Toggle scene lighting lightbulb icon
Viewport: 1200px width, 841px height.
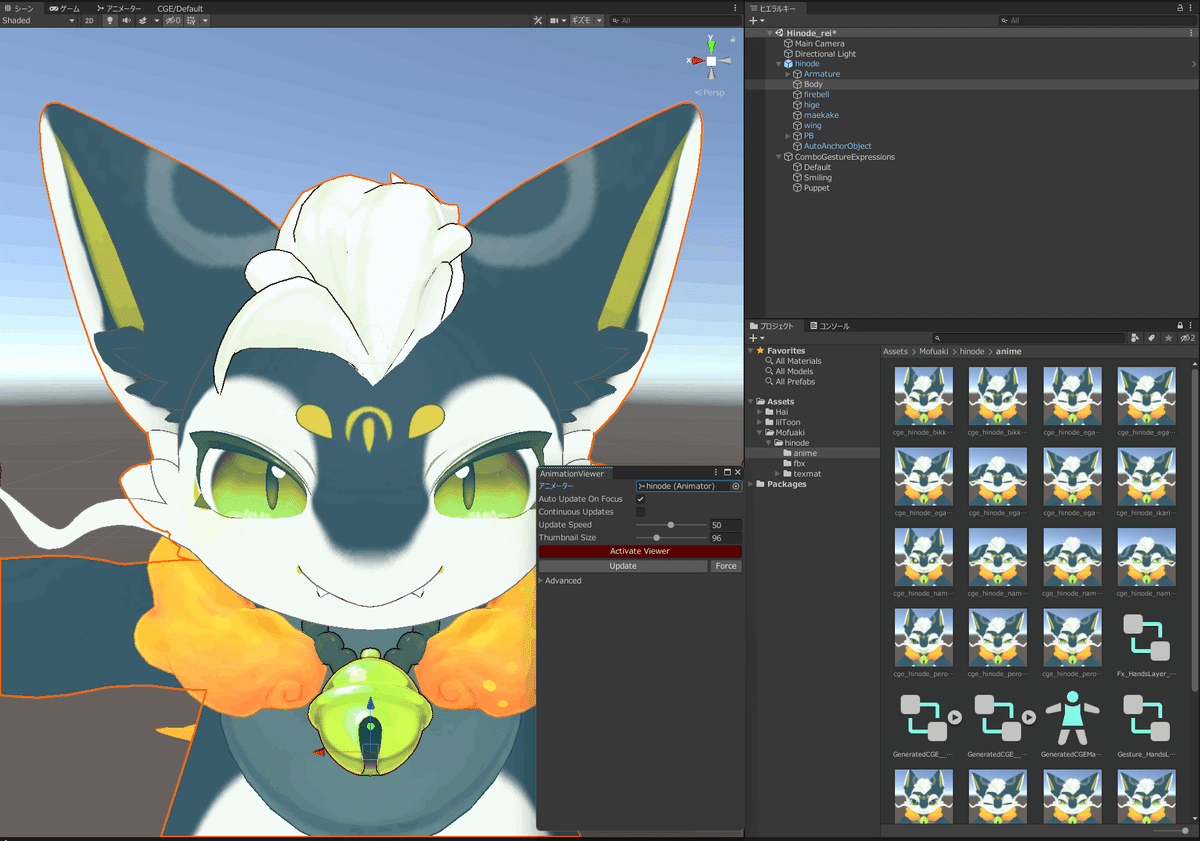[110, 20]
